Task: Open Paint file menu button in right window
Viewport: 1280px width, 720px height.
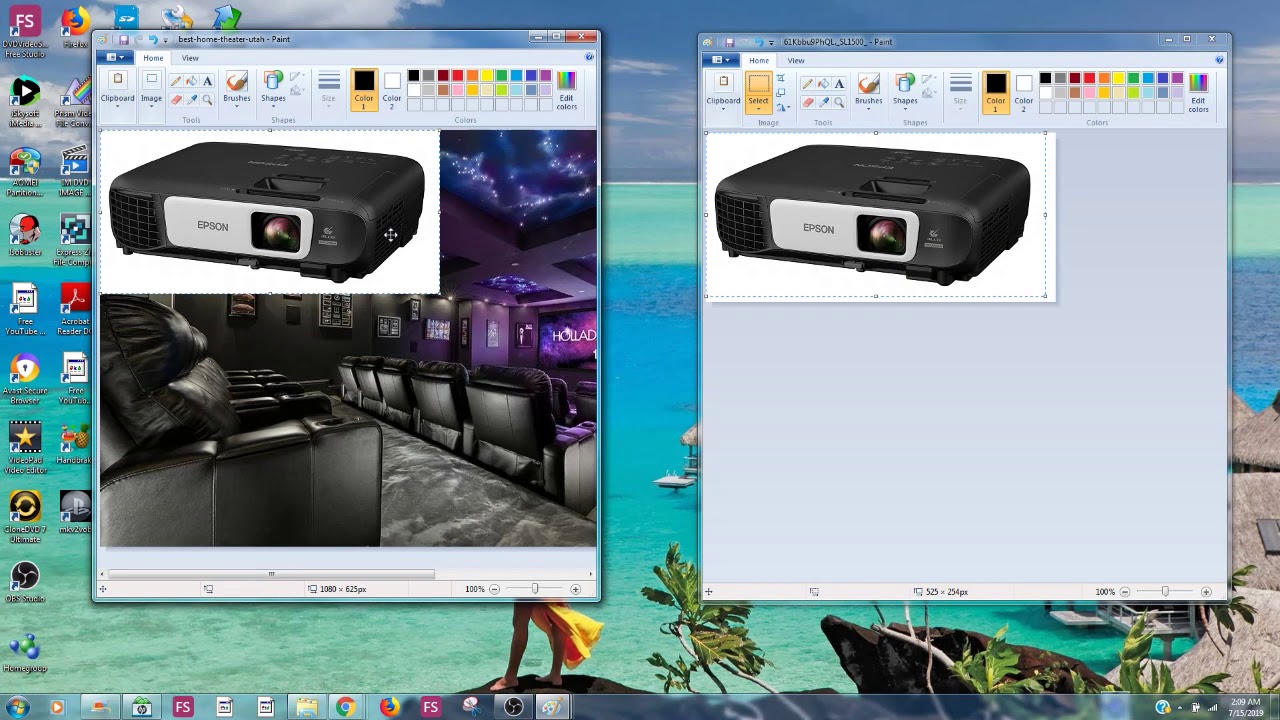Action: (720, 60)
